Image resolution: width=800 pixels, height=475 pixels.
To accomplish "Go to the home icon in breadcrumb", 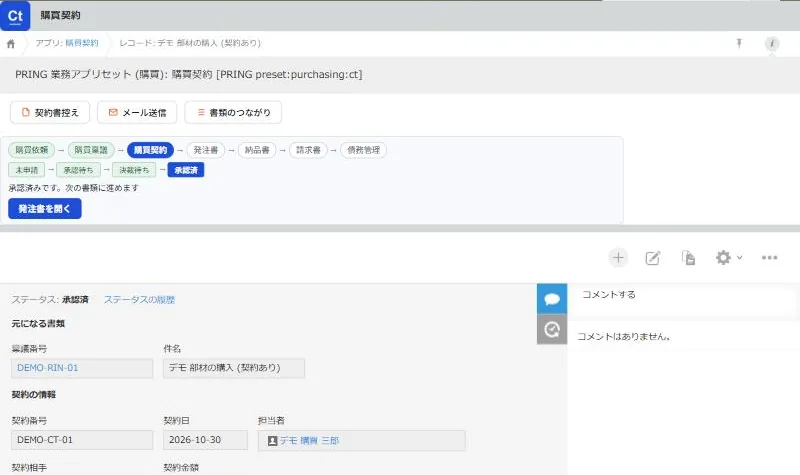I will tap(11, 44).
